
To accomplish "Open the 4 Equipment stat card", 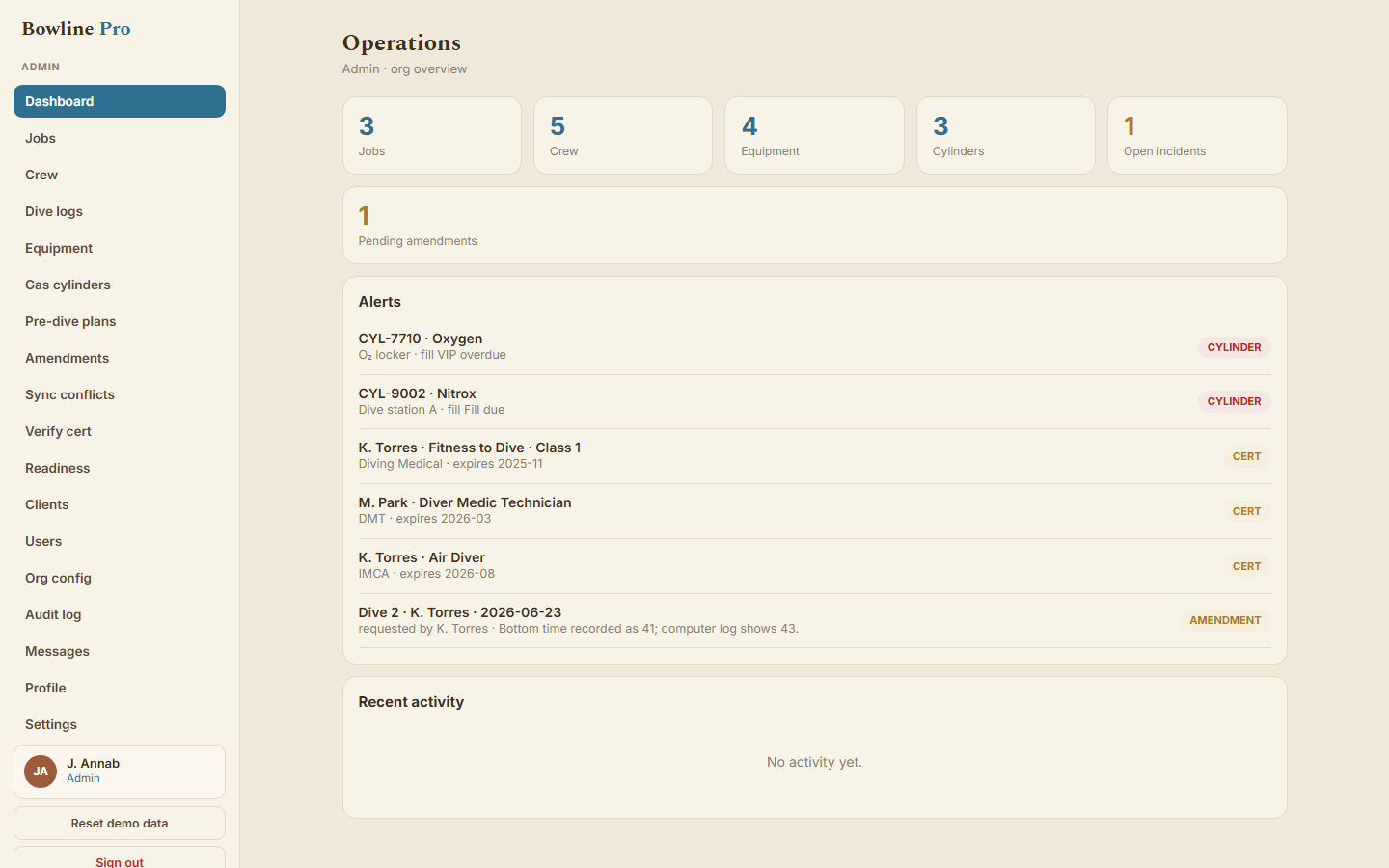I will 814,136.
